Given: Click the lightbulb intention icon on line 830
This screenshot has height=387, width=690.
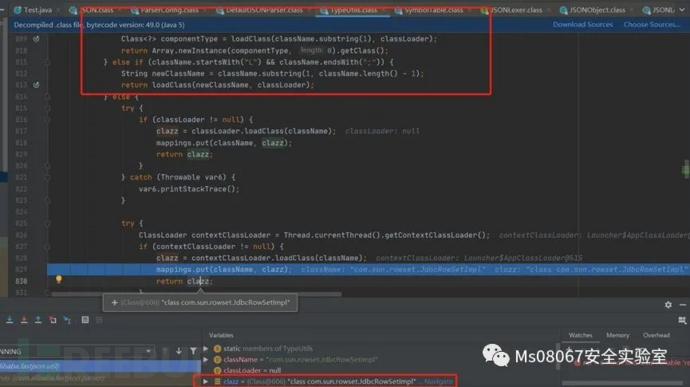Looking at the screenshot, I should (59, 280).
